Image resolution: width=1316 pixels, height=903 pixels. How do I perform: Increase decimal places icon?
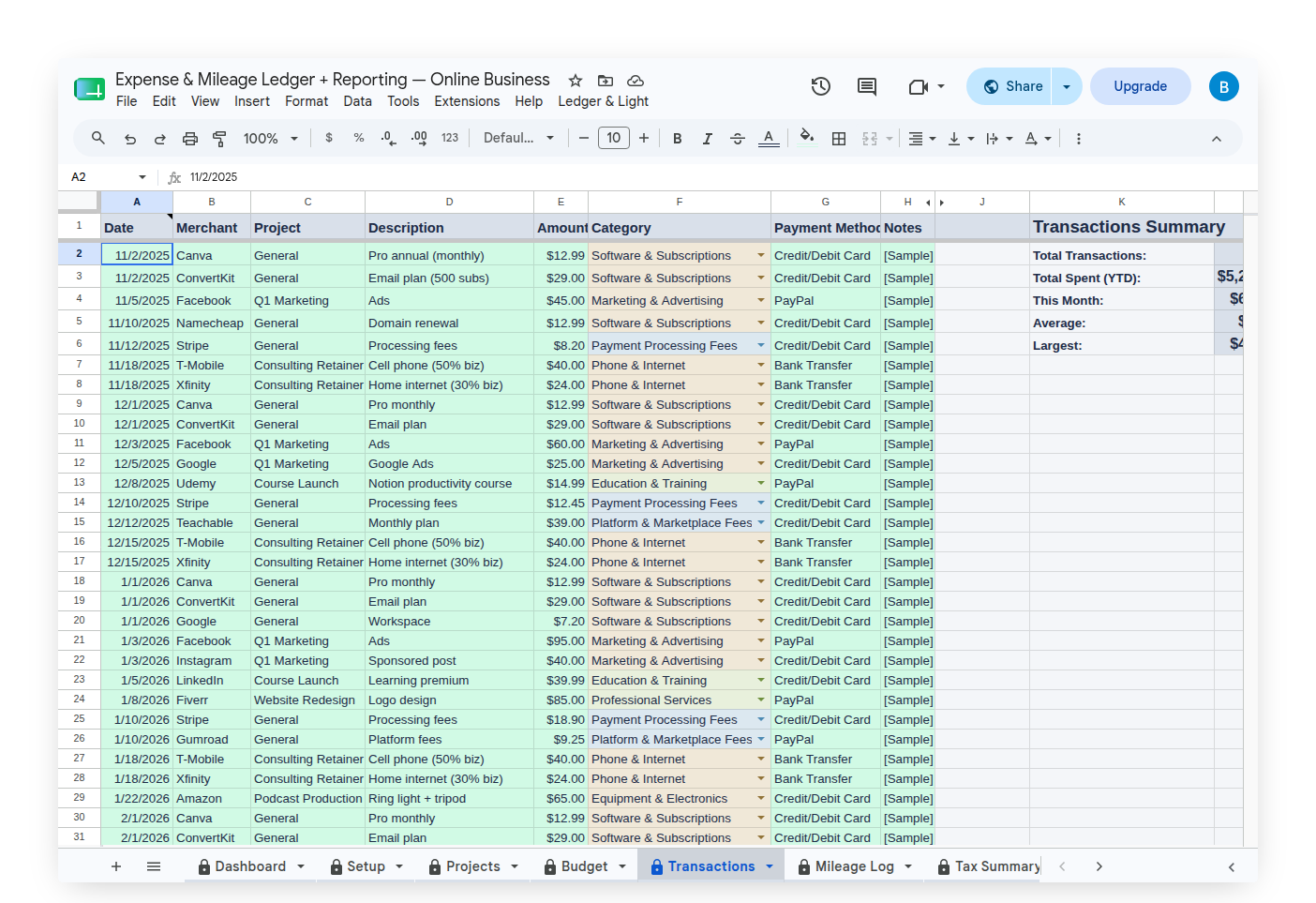[x=419, y=138]
